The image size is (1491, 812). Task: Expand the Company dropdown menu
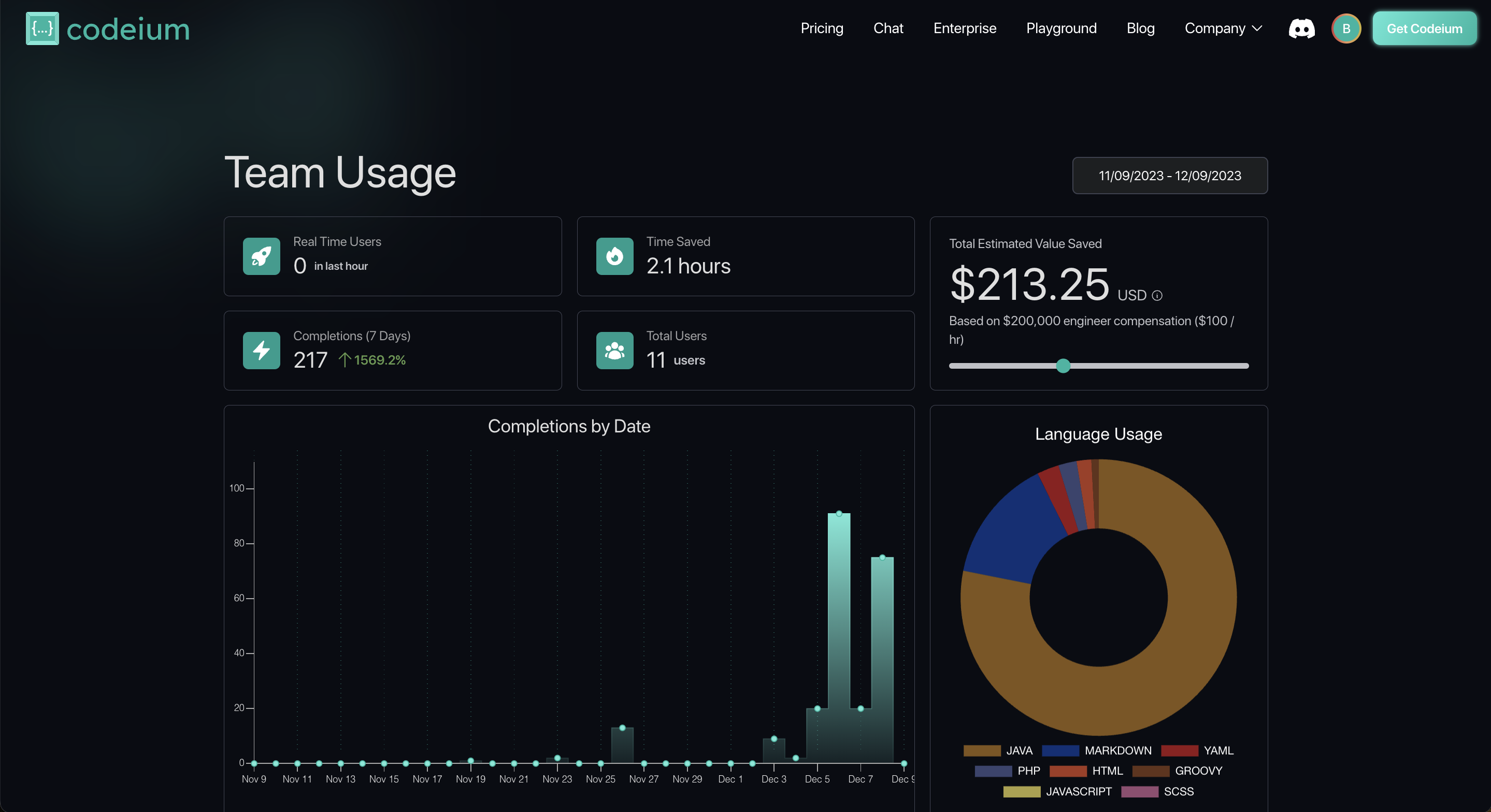click(1223, 28)
